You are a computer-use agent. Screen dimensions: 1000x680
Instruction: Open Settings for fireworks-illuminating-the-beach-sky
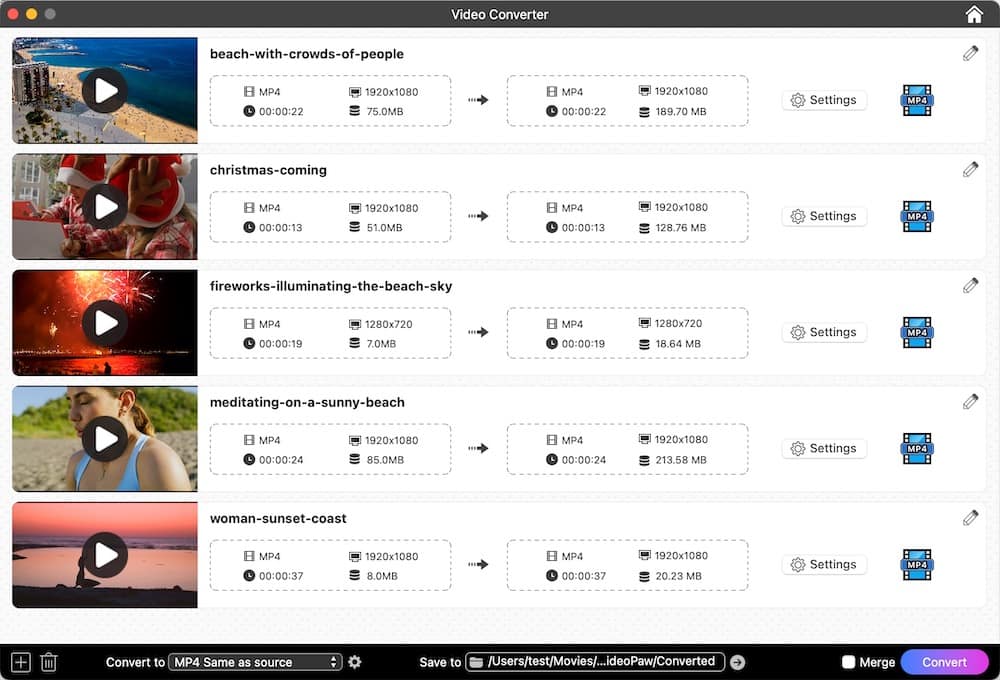[x=824, y=332]
